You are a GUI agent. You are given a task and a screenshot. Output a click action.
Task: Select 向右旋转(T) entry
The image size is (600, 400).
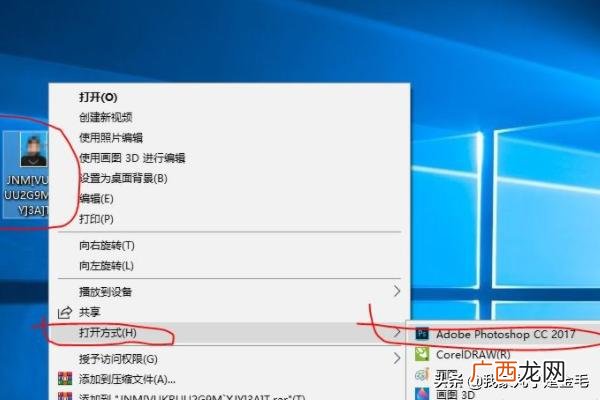pos(107,245)
